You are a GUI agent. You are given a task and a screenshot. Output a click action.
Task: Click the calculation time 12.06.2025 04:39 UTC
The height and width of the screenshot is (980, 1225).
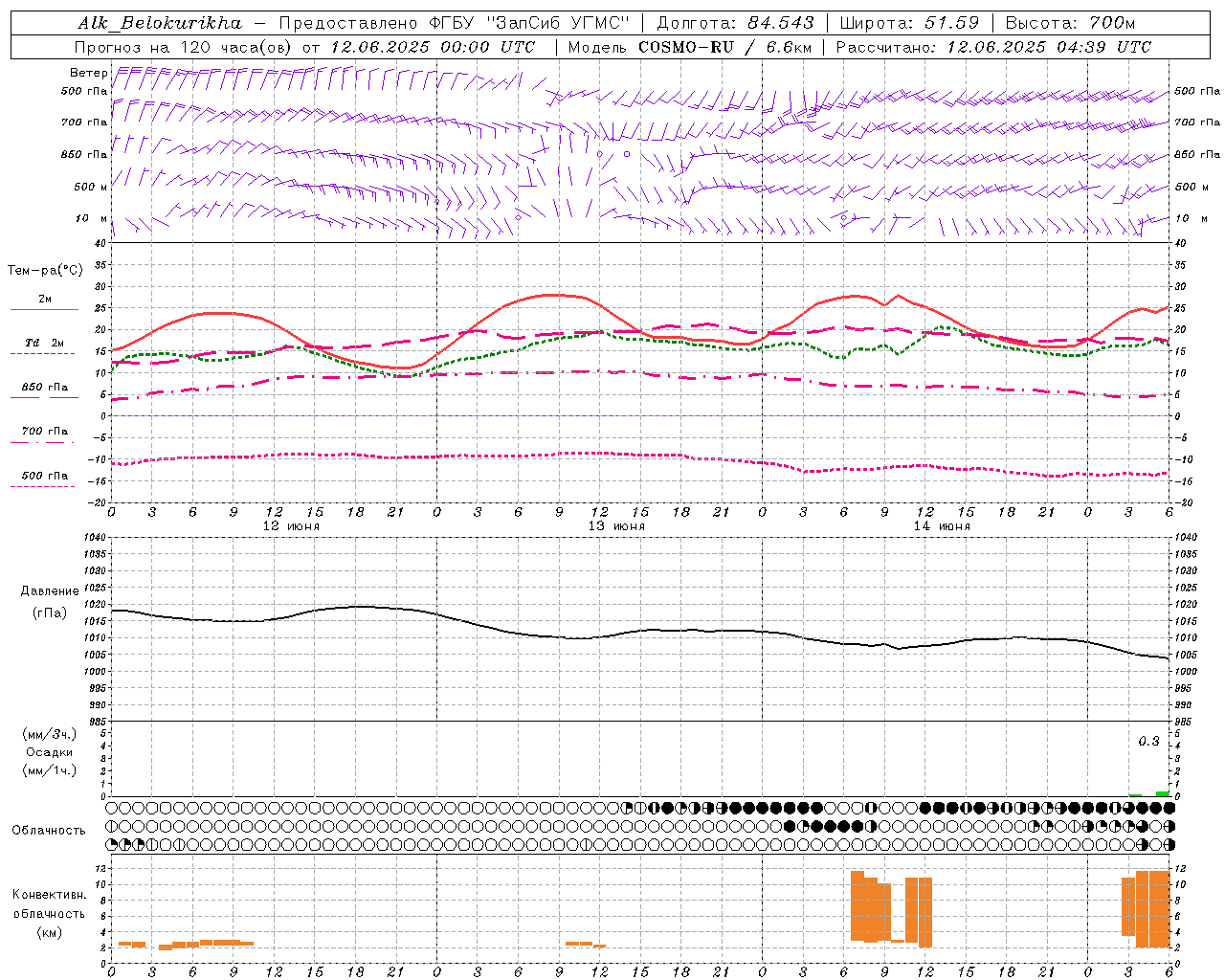1049,47
